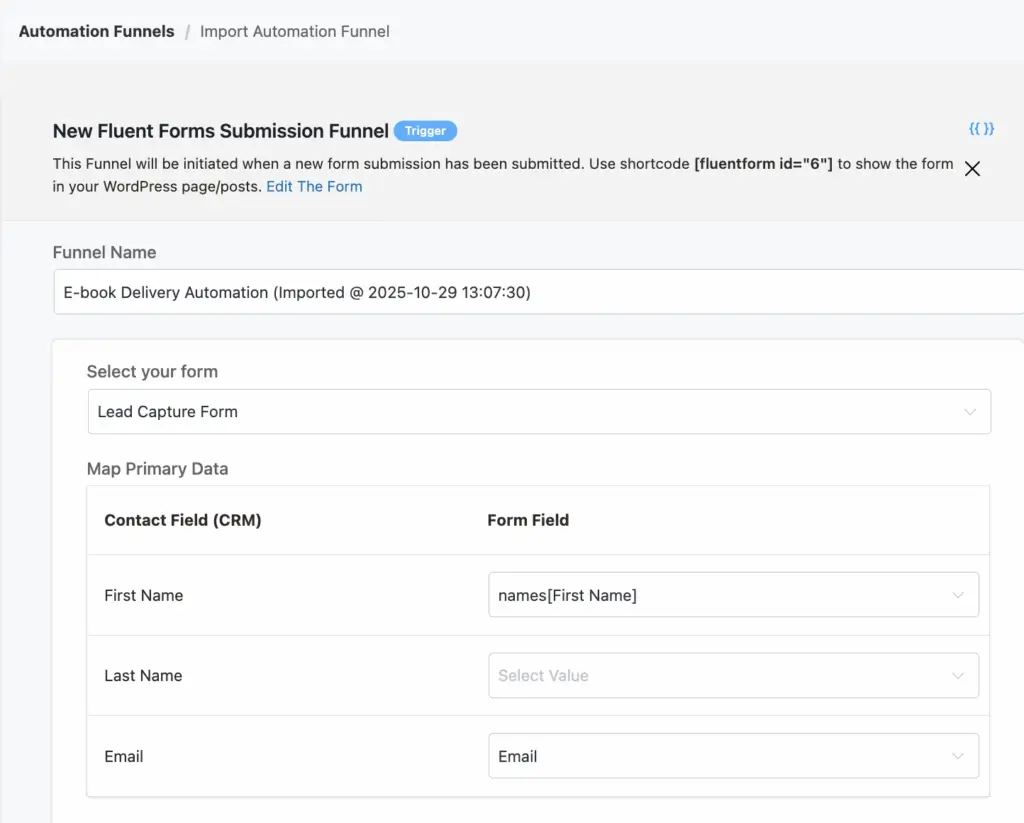Open the Email mapping dropdown

(x=700, y=756)
